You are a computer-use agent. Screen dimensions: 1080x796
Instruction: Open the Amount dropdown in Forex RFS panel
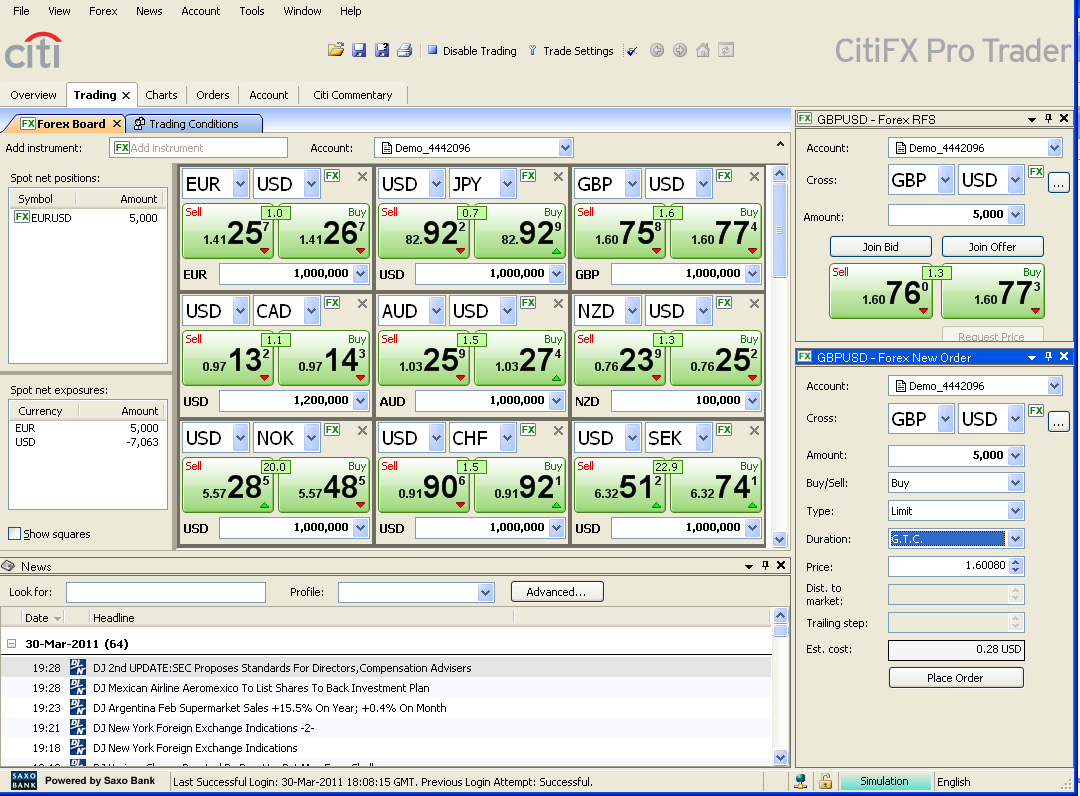(x=1015, y=215)
